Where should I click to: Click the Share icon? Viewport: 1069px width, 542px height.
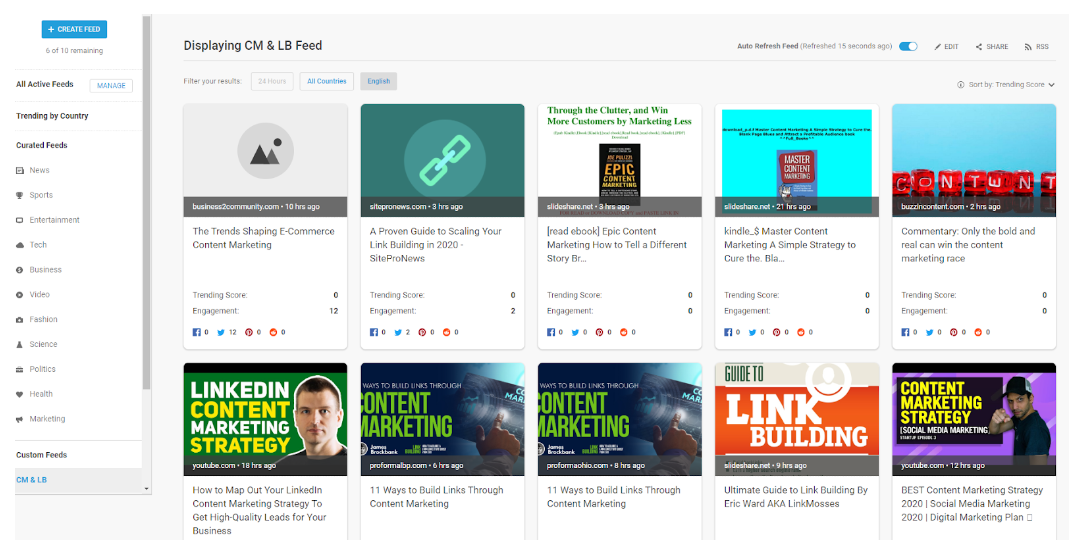coord(979,47)
